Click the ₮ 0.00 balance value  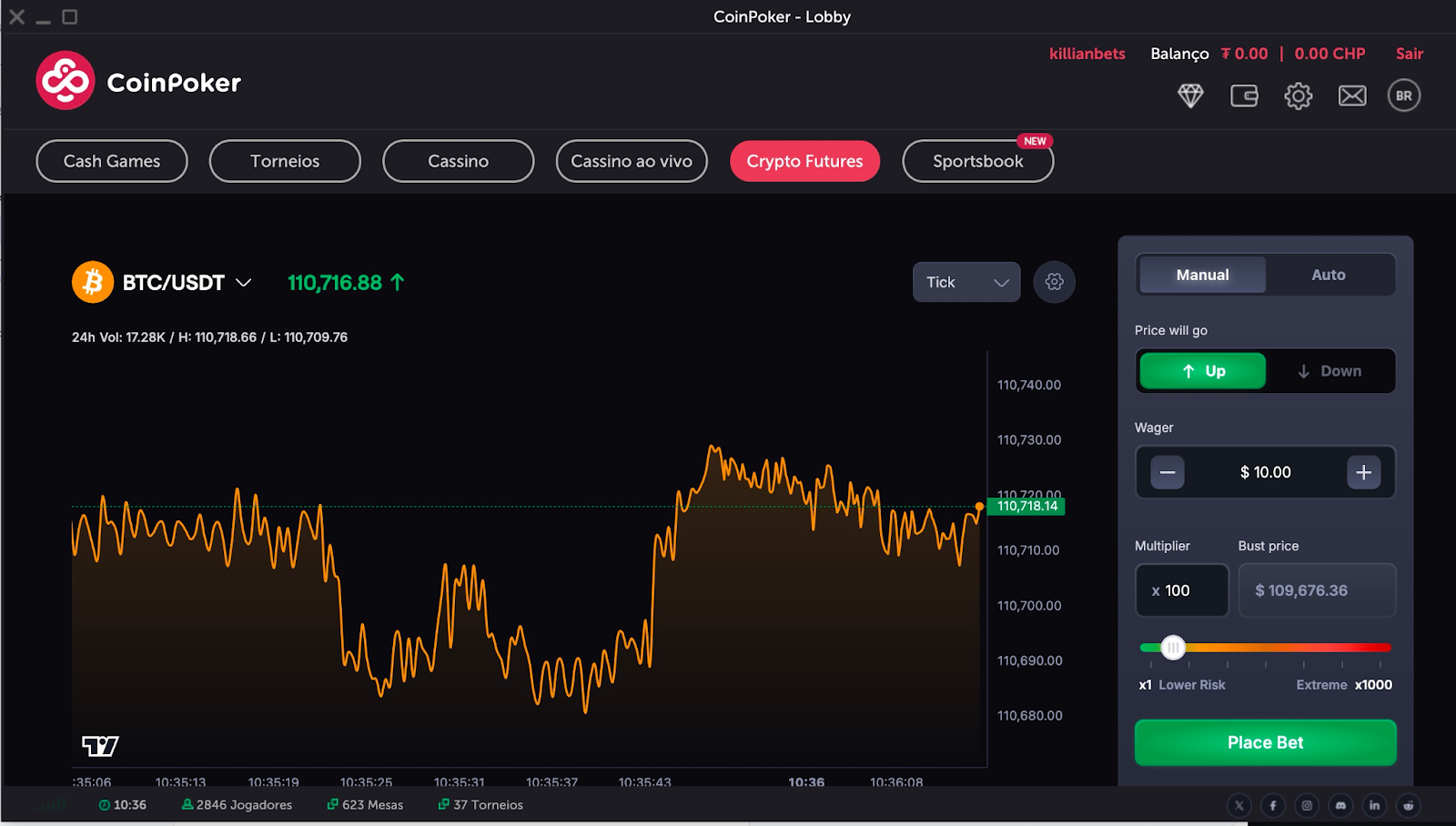tap(1244, 54)
